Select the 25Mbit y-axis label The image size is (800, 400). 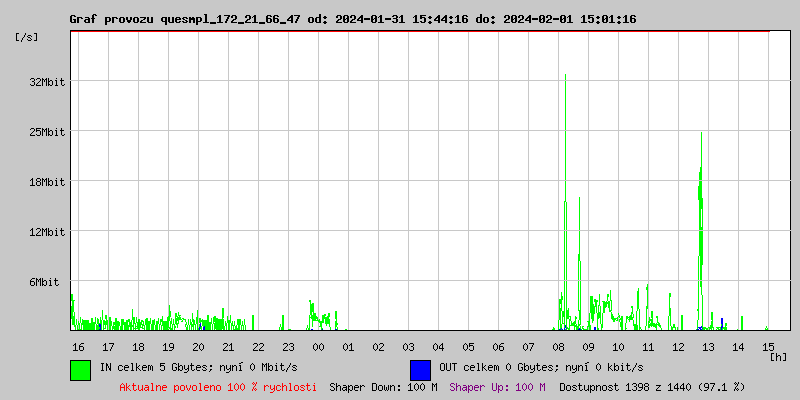coord(47,132)
